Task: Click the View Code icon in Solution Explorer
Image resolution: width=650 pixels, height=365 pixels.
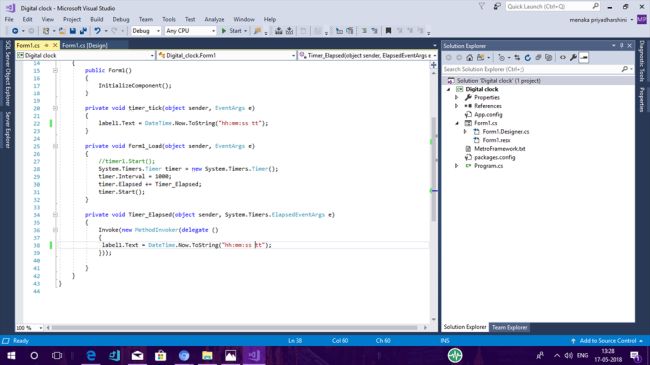Action: (563, 58)
